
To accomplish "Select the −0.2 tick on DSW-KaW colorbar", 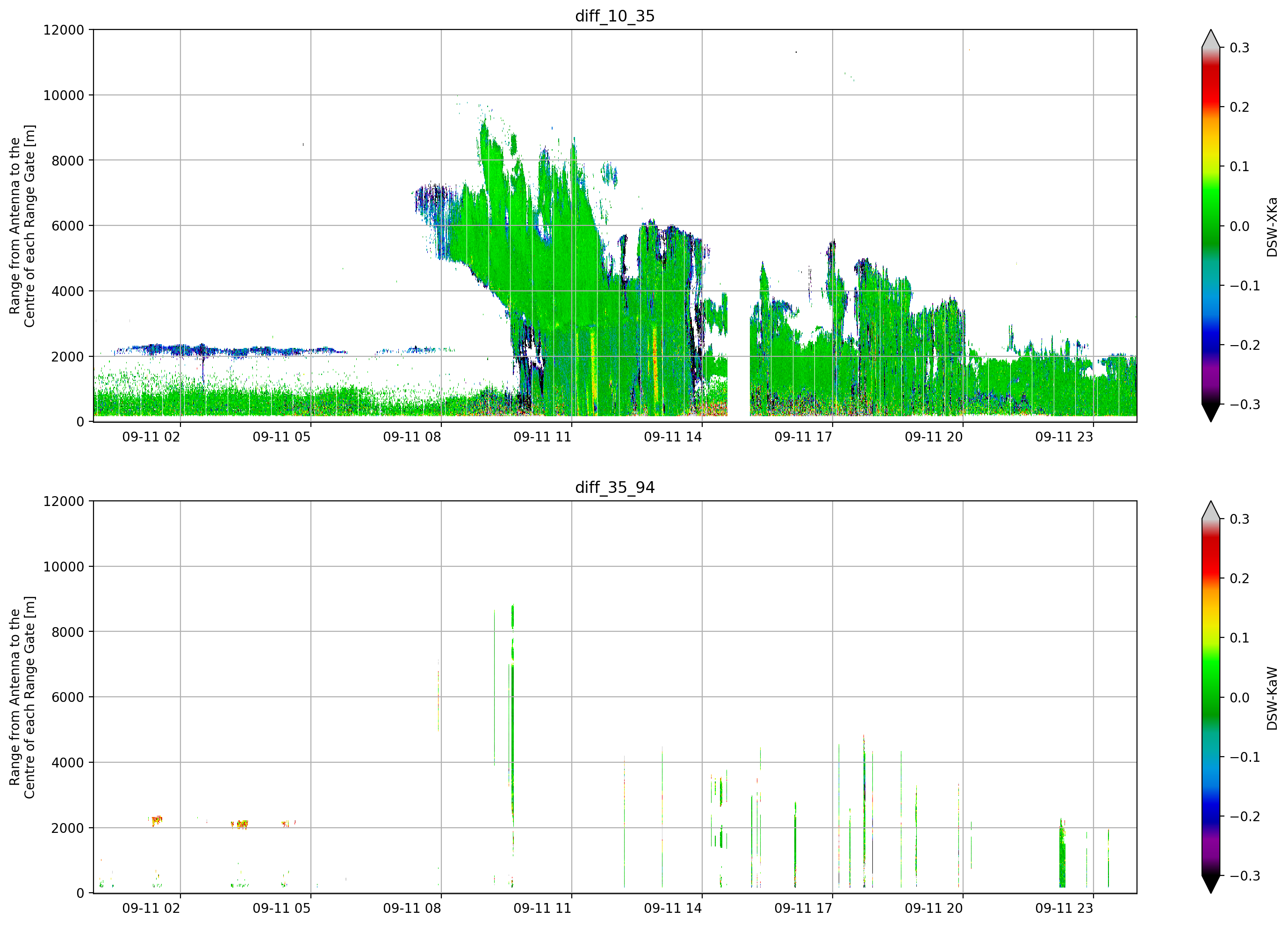I will coord(1245,817).
